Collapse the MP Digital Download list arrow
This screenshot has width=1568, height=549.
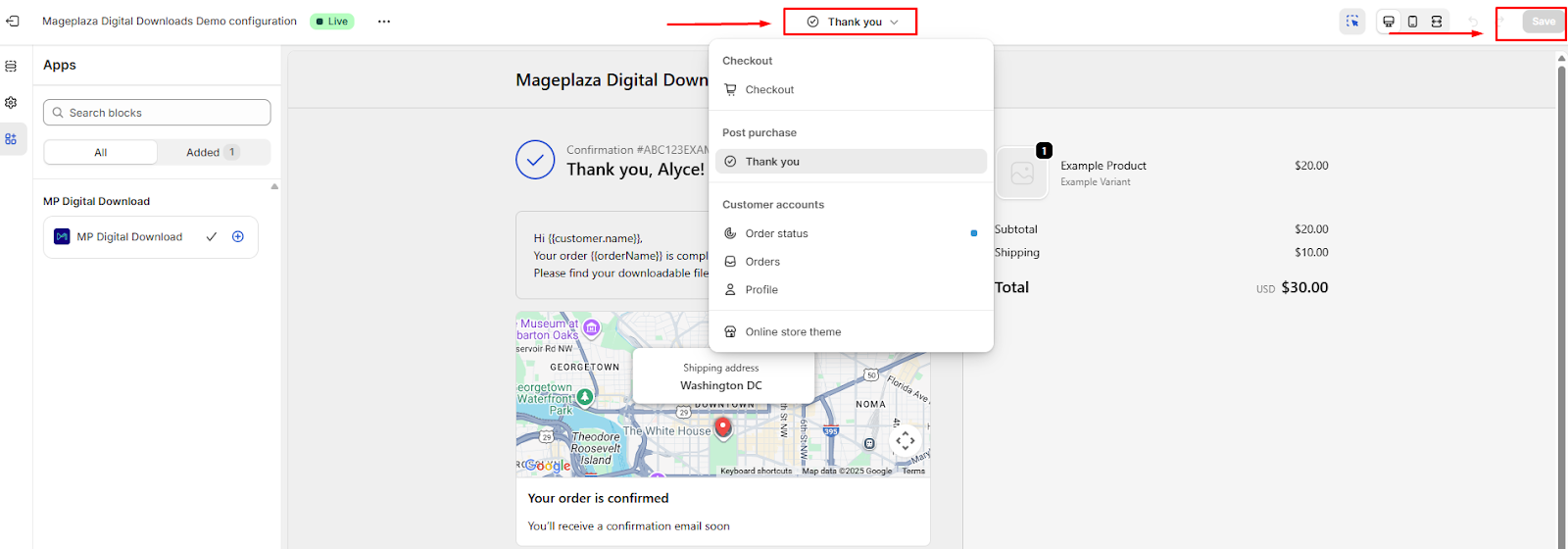(274, 186)
